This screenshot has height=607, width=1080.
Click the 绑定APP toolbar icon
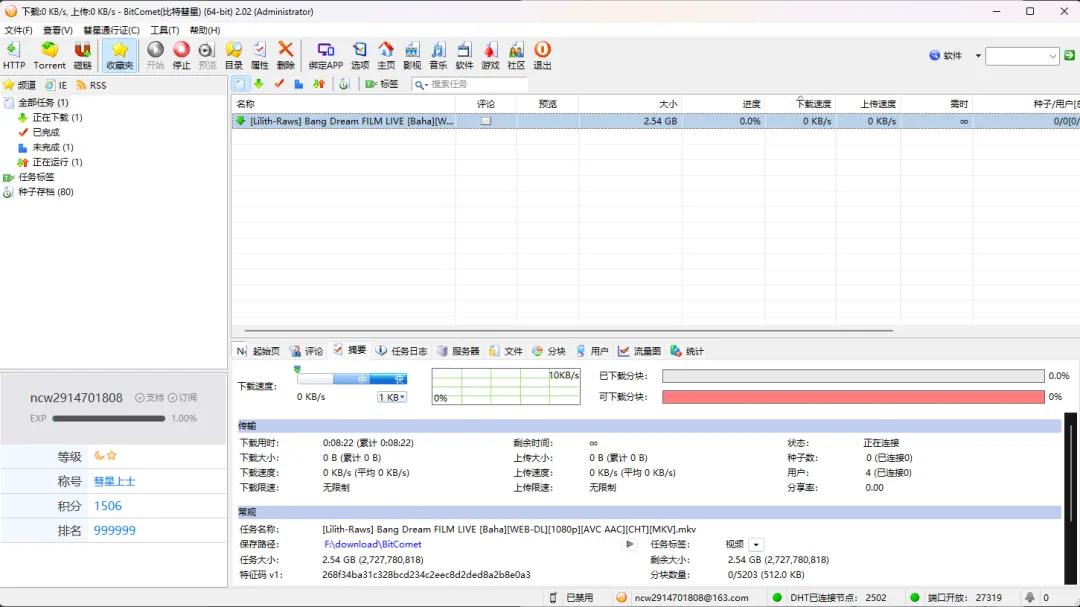tap(326, 55)
